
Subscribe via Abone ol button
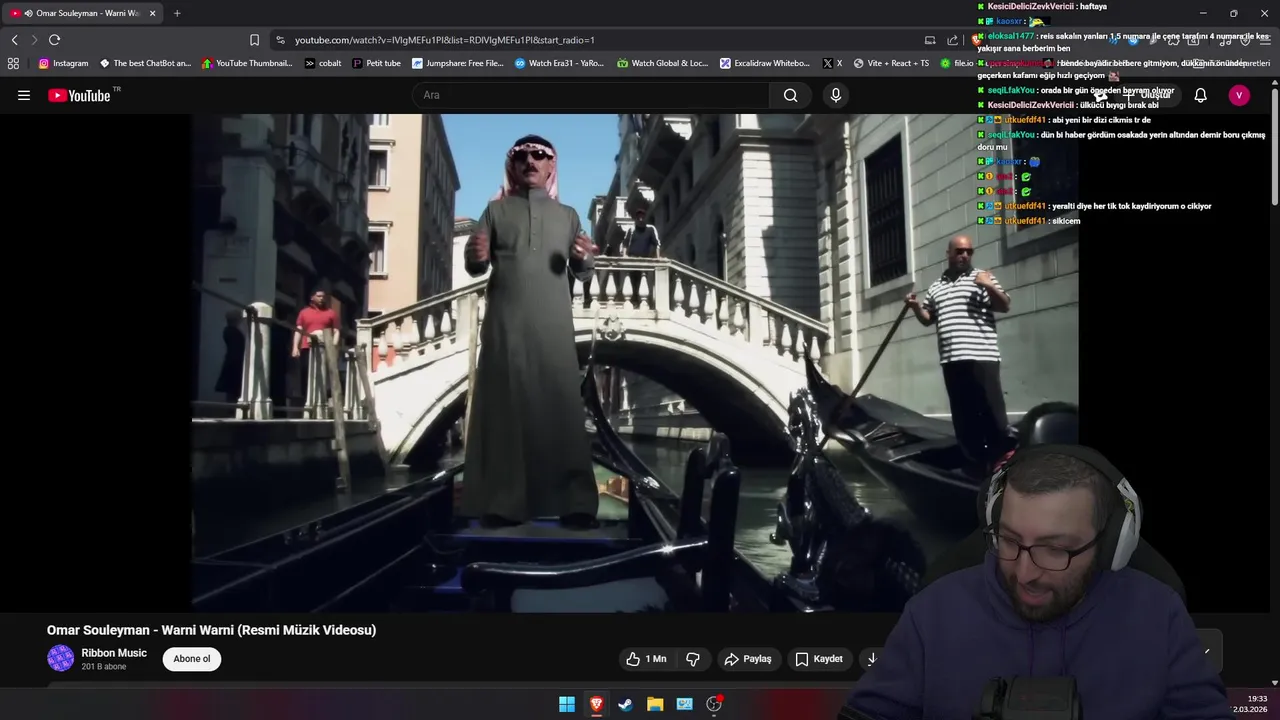(x=192, y=659)
